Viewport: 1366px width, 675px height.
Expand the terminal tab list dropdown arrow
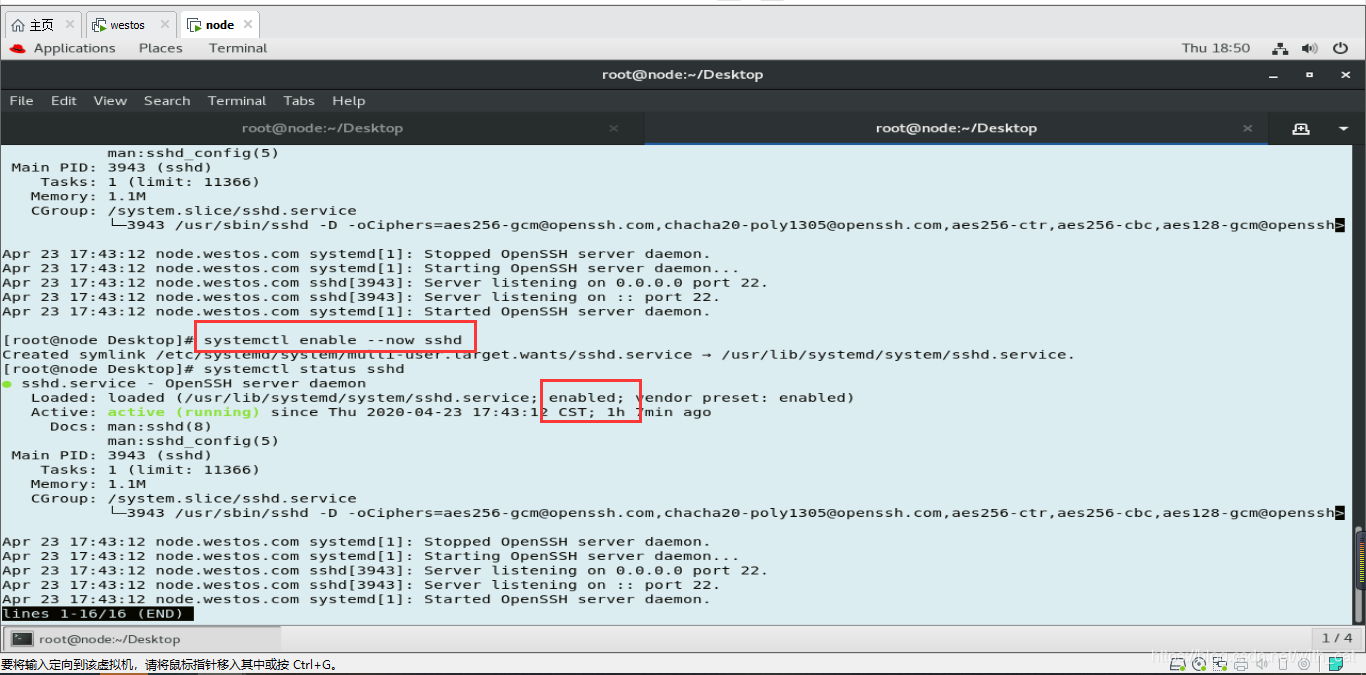(x=1344, y=129)
